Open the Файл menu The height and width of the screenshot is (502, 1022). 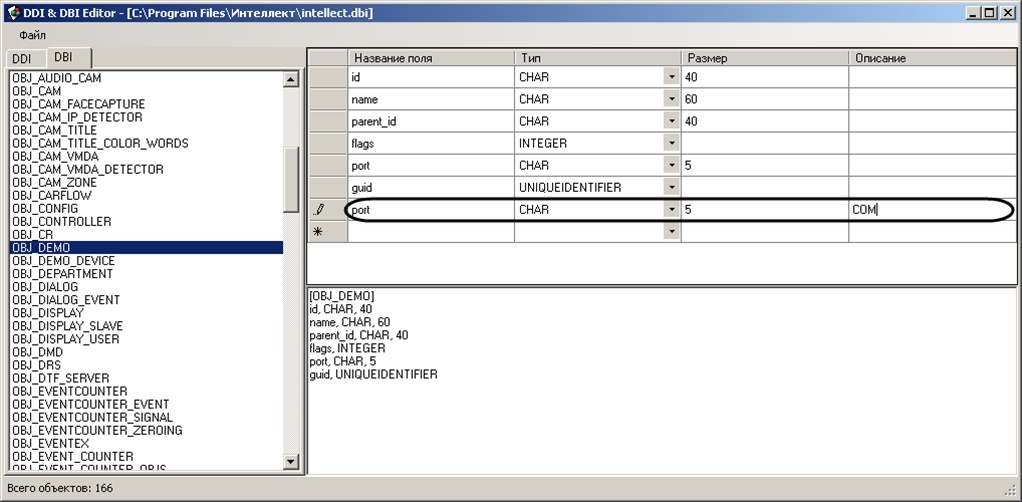(33, 35)
